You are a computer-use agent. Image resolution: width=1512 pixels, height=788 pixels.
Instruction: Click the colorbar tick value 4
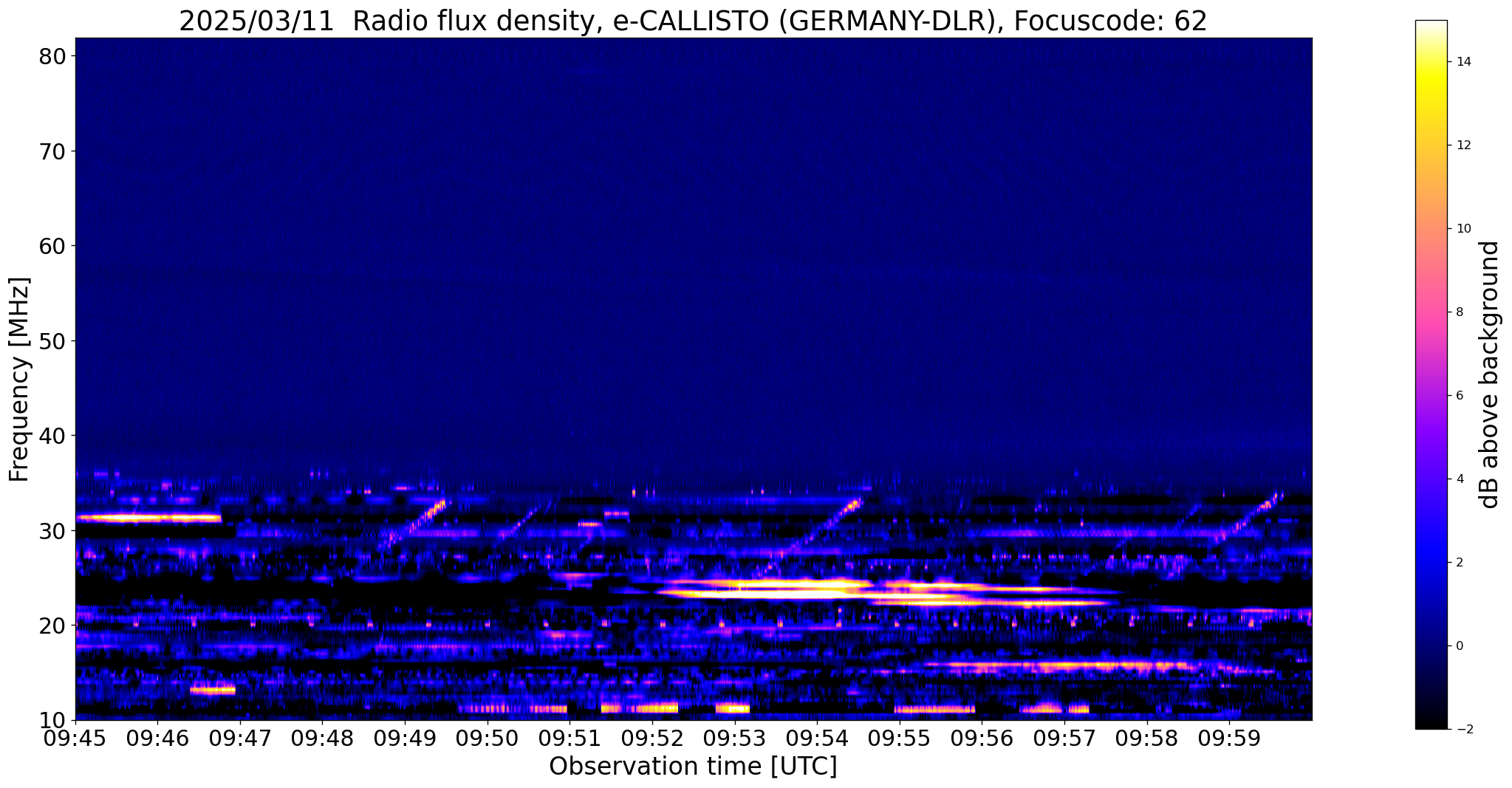point(1460,479)
